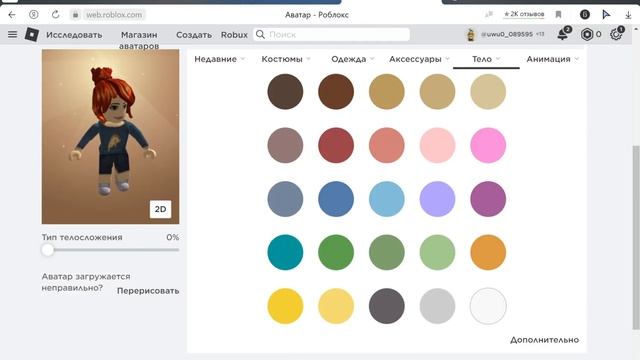The image size is (640, 360).
Task: Choose the hot pink color swatch
Action: click(x=488, y=145)
